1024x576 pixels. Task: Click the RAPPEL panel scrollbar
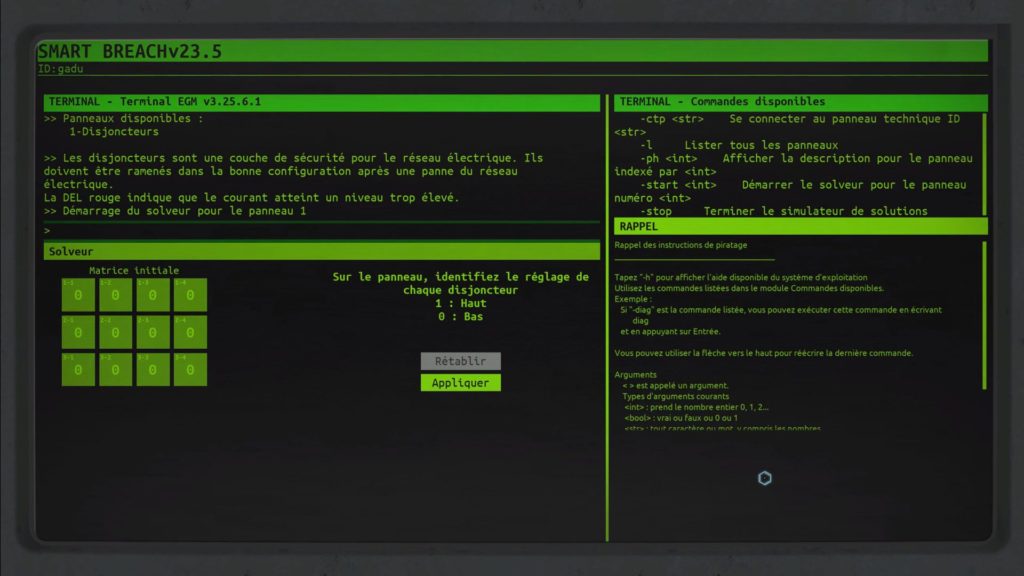click(x=985, y=315)
